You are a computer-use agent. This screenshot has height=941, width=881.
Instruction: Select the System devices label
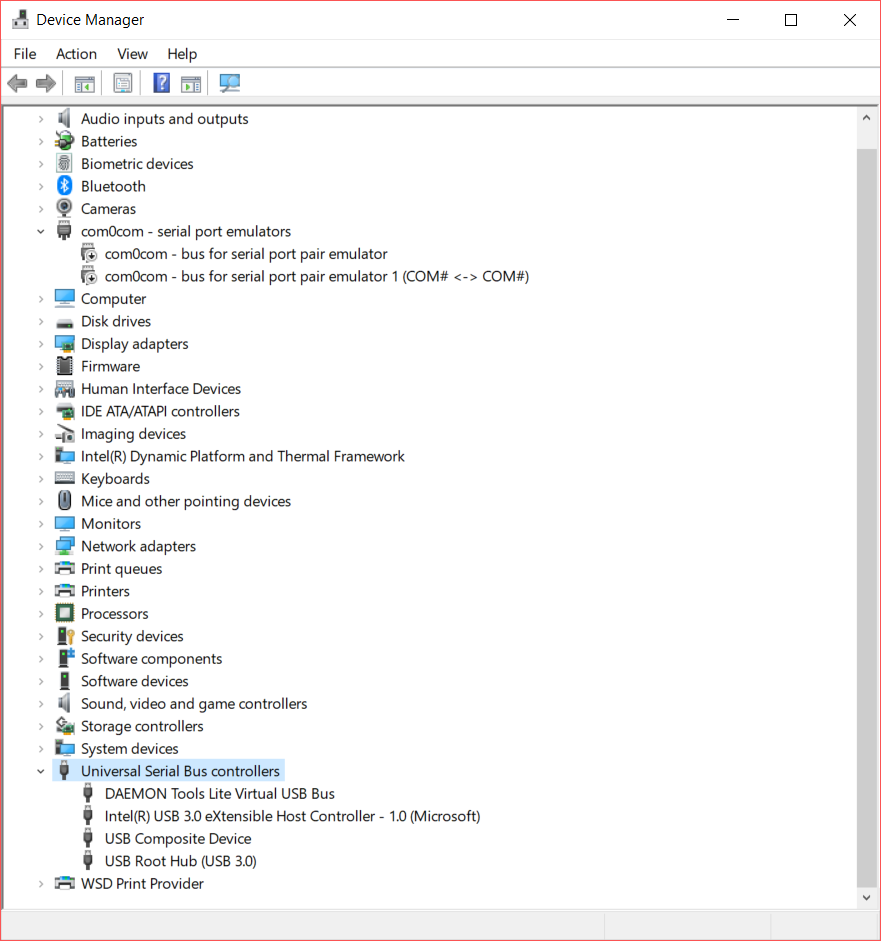point(130,748)
